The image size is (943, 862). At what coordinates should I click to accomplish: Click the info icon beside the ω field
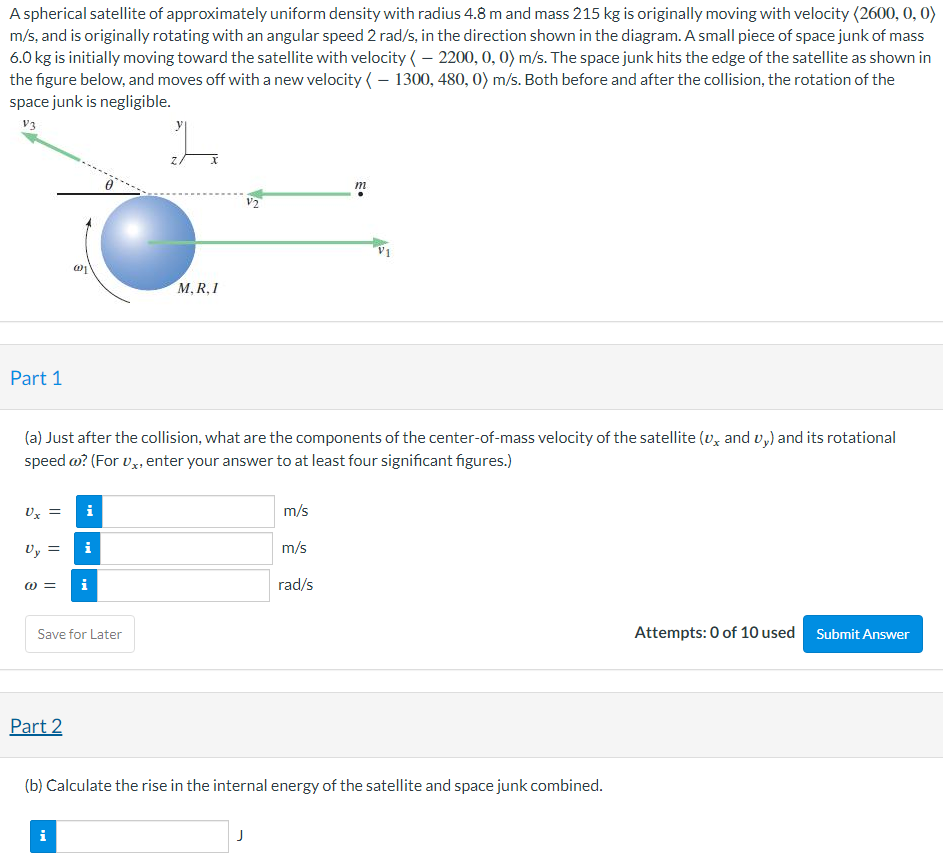click(85, 585)
